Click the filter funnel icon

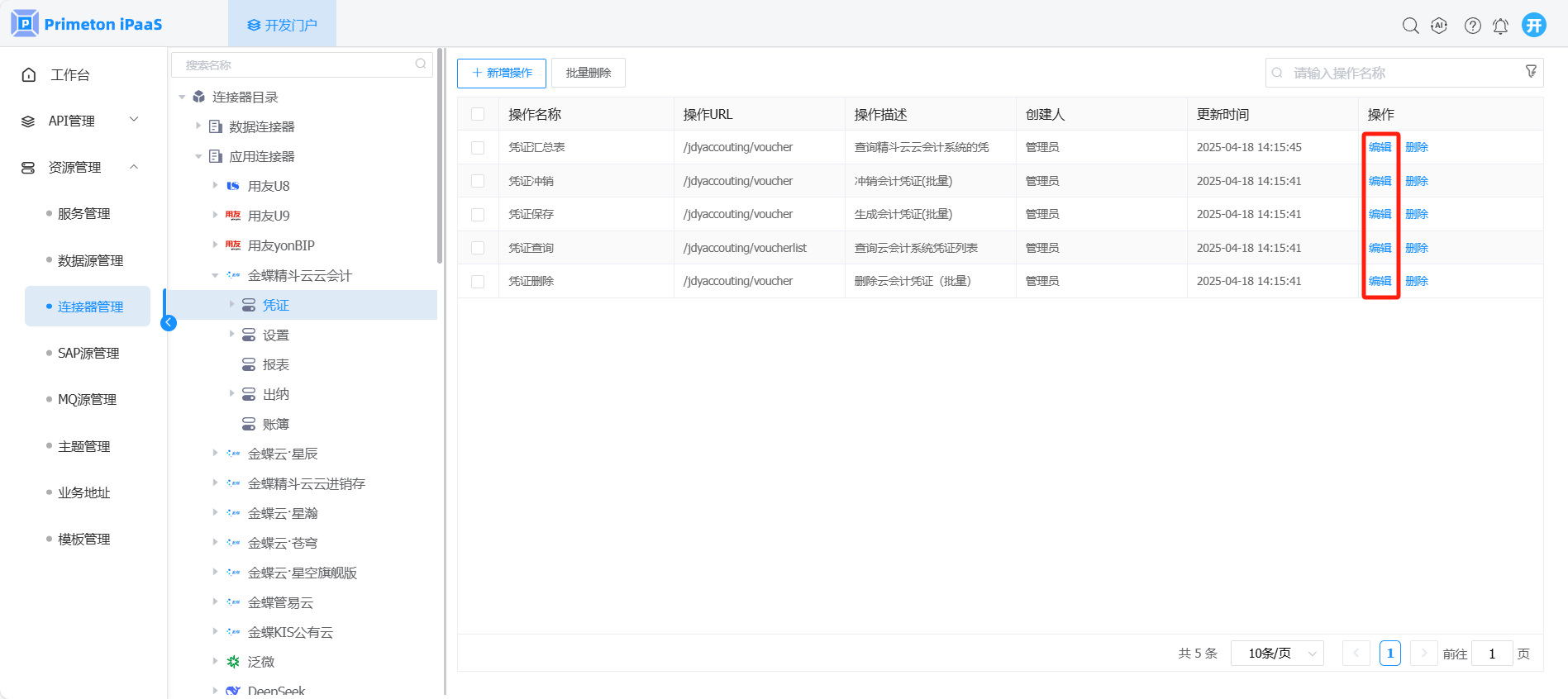pos(1531,72)
